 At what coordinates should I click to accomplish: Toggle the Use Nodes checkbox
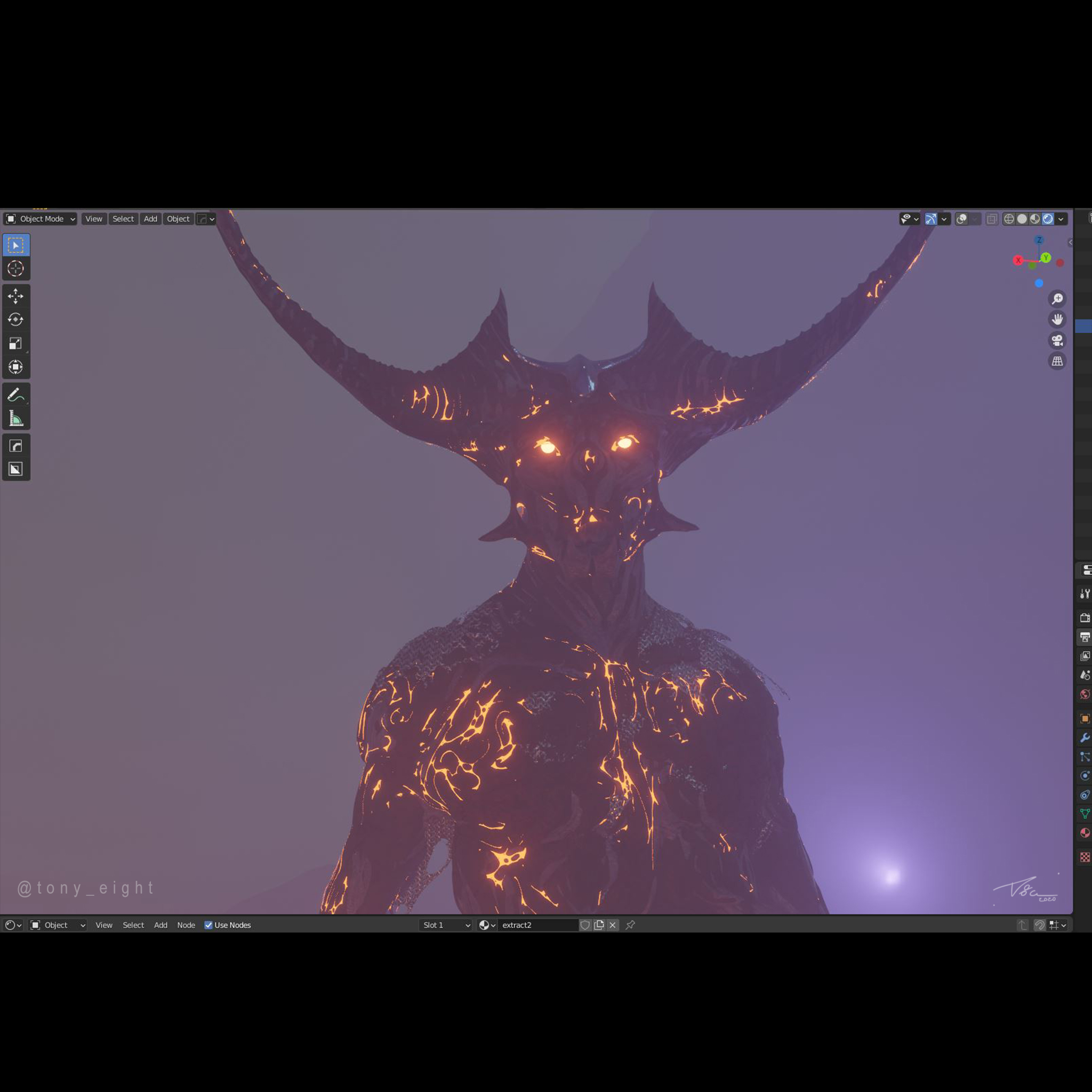(208, 925)
